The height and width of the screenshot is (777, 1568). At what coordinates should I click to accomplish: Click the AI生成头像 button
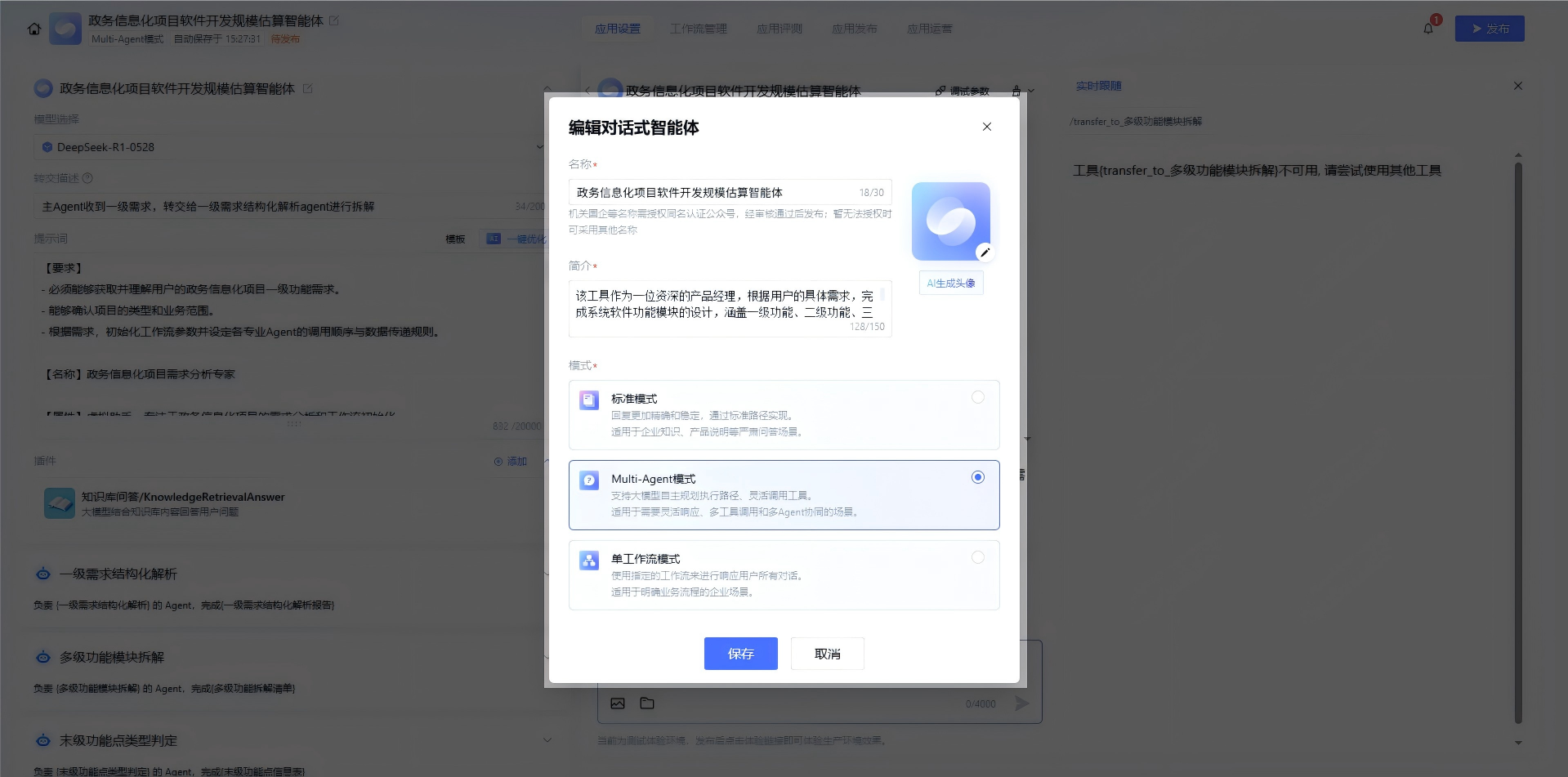pos(951,284)
